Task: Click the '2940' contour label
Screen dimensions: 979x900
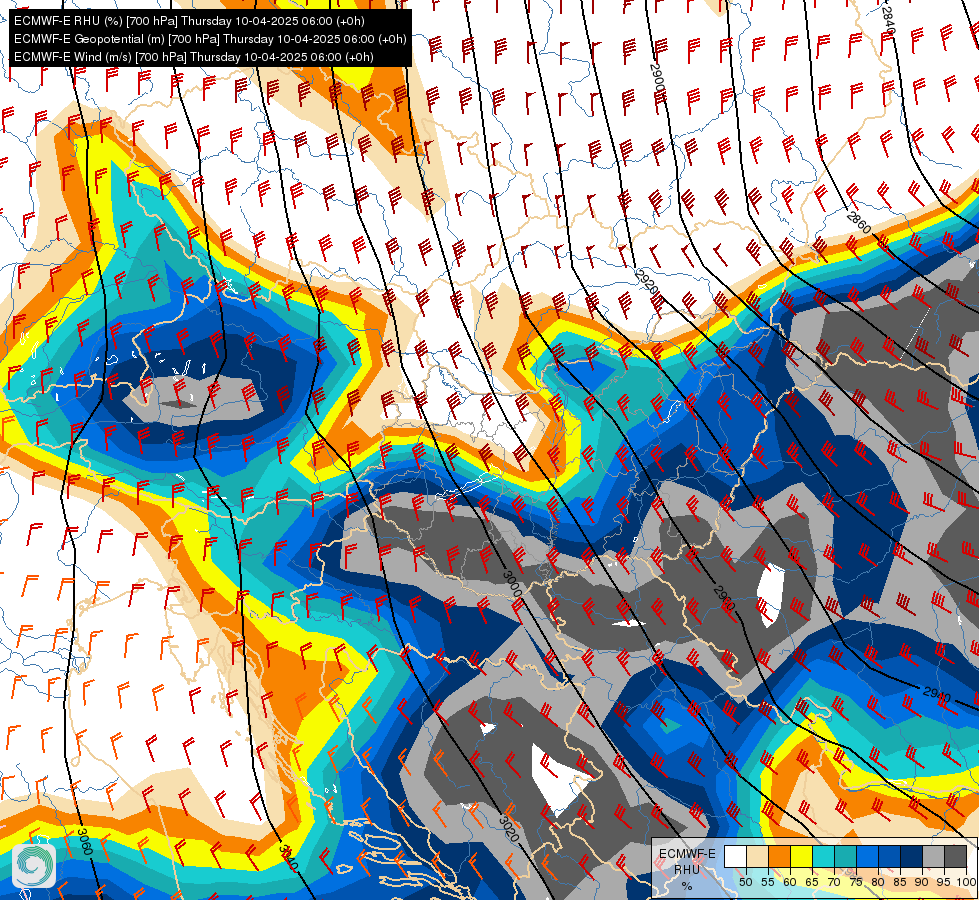Action: [937, 695]
